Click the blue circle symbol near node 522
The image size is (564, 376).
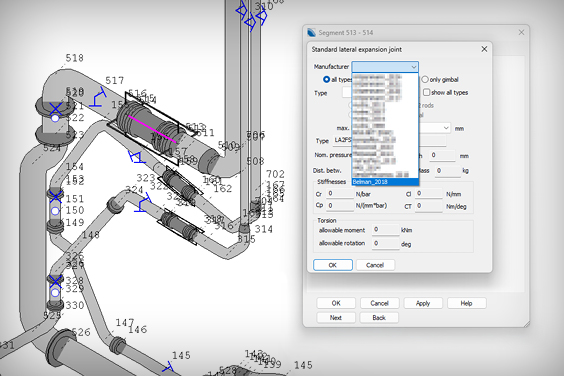tap(55, 118)
